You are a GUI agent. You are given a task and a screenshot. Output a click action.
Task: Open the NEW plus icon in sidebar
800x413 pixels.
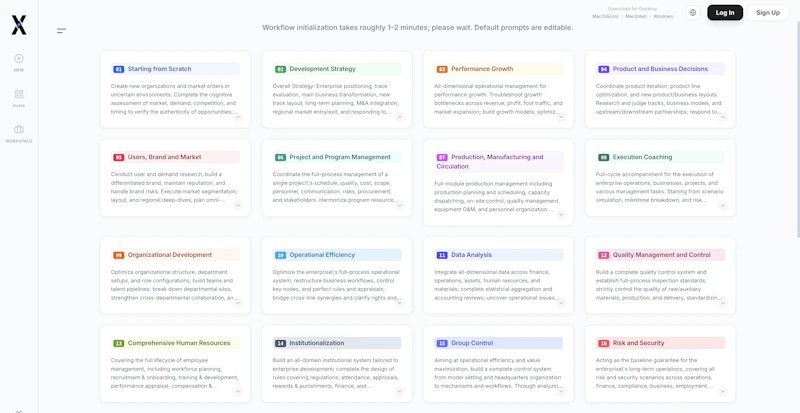coord(19,58)
